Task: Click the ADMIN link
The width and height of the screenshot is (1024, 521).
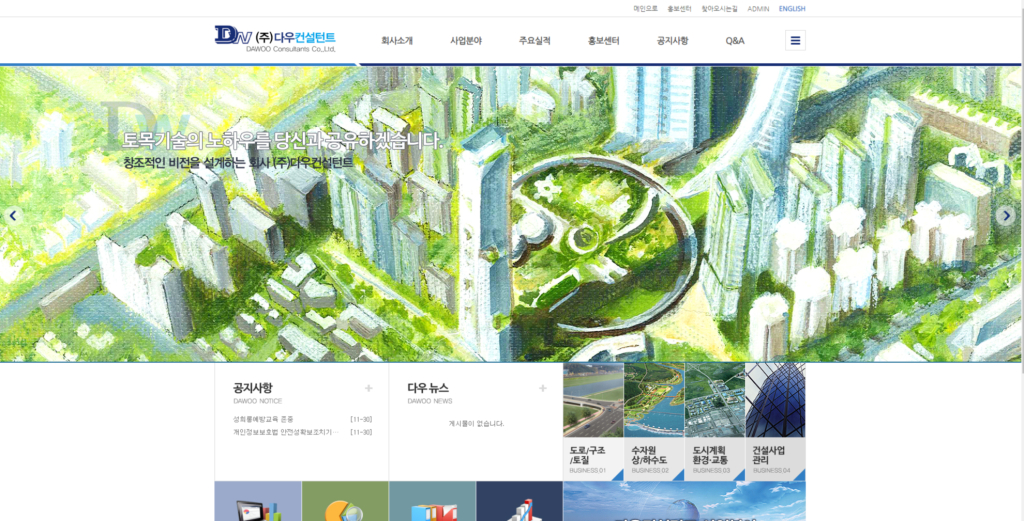Action: 758,8
